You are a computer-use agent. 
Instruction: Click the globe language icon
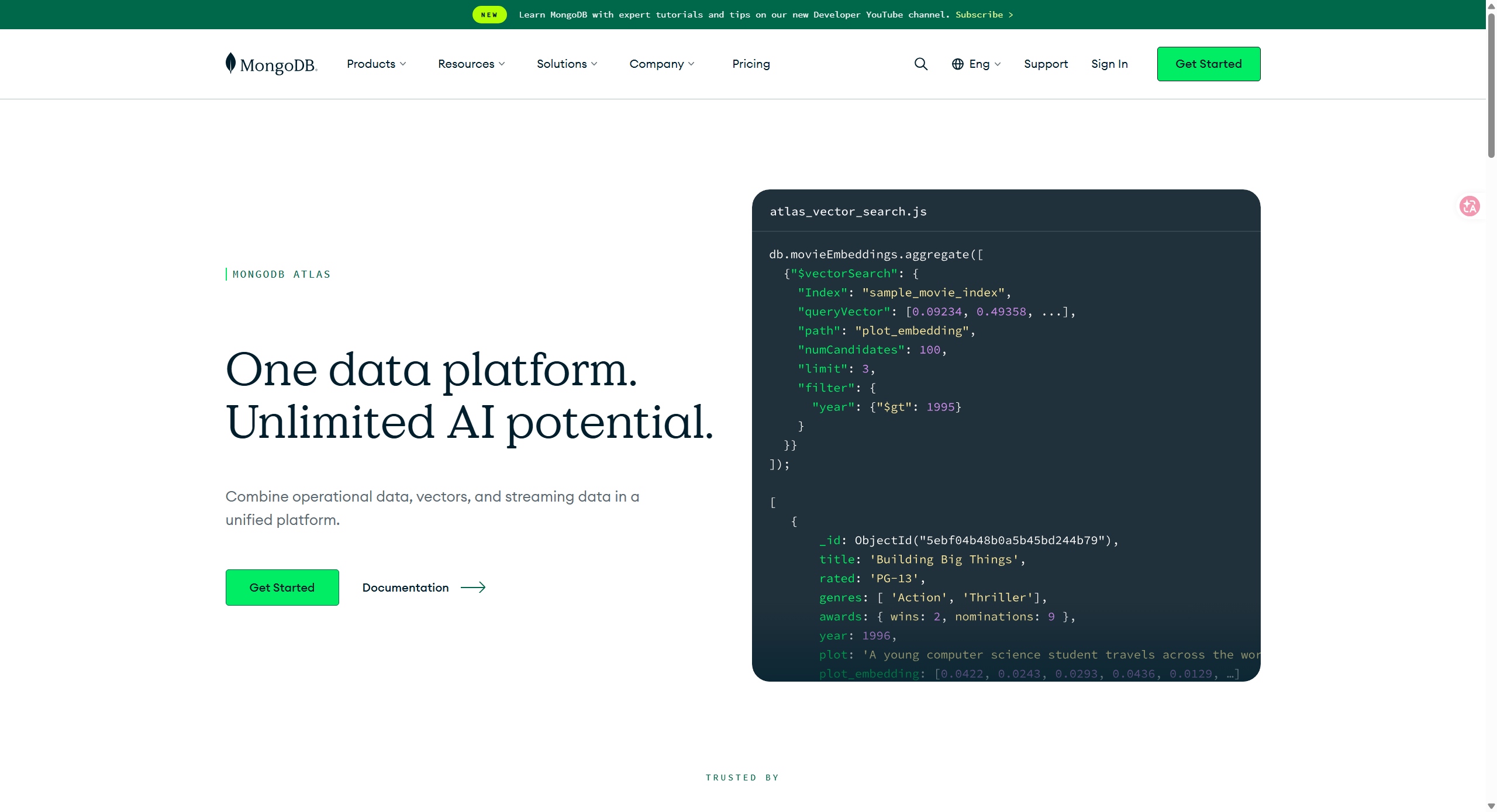[957, 64]
